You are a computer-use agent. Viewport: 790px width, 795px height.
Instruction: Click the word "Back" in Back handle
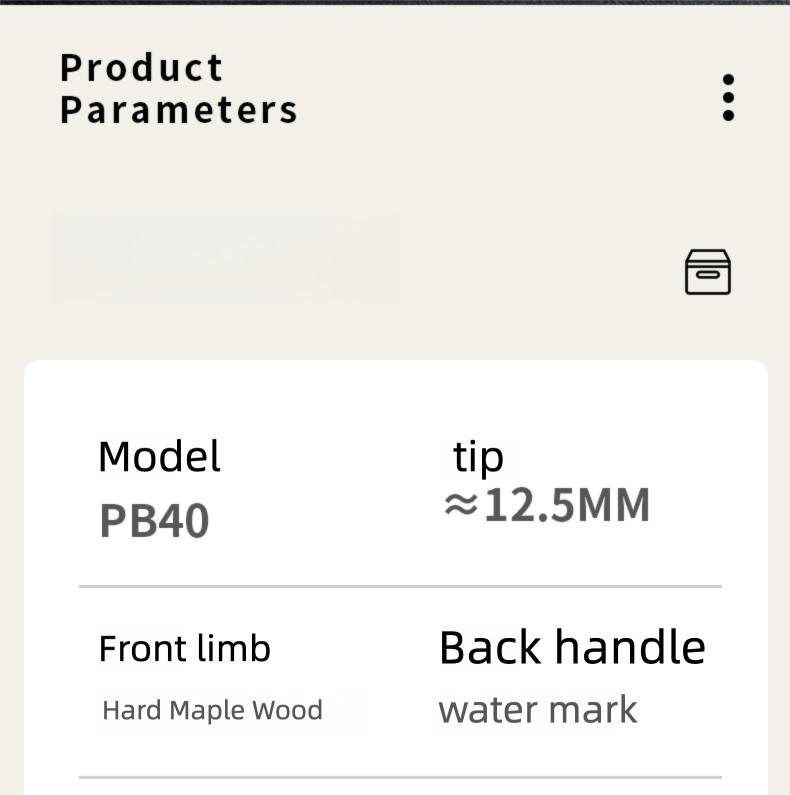pos(490,648)
